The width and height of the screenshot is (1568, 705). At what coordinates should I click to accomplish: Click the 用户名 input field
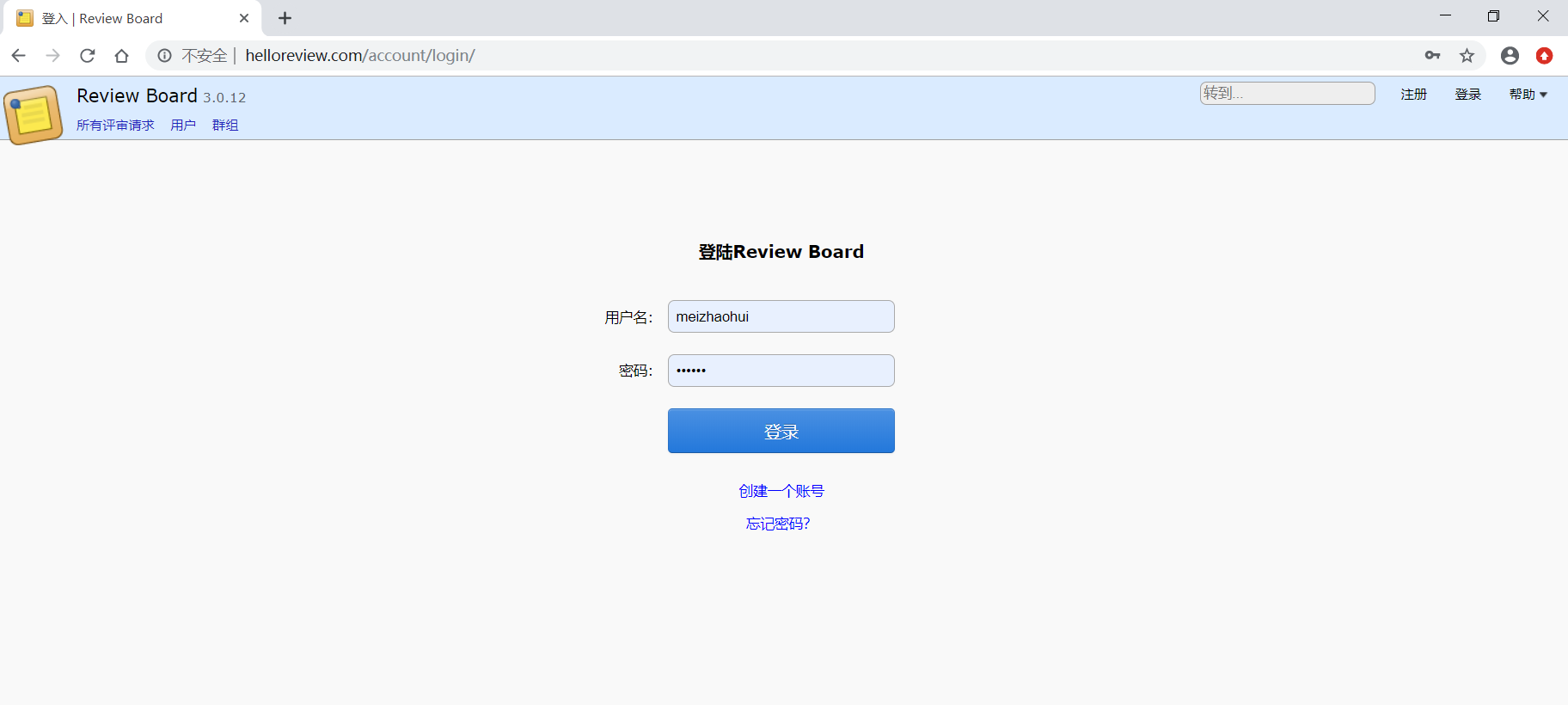point(781,316)
